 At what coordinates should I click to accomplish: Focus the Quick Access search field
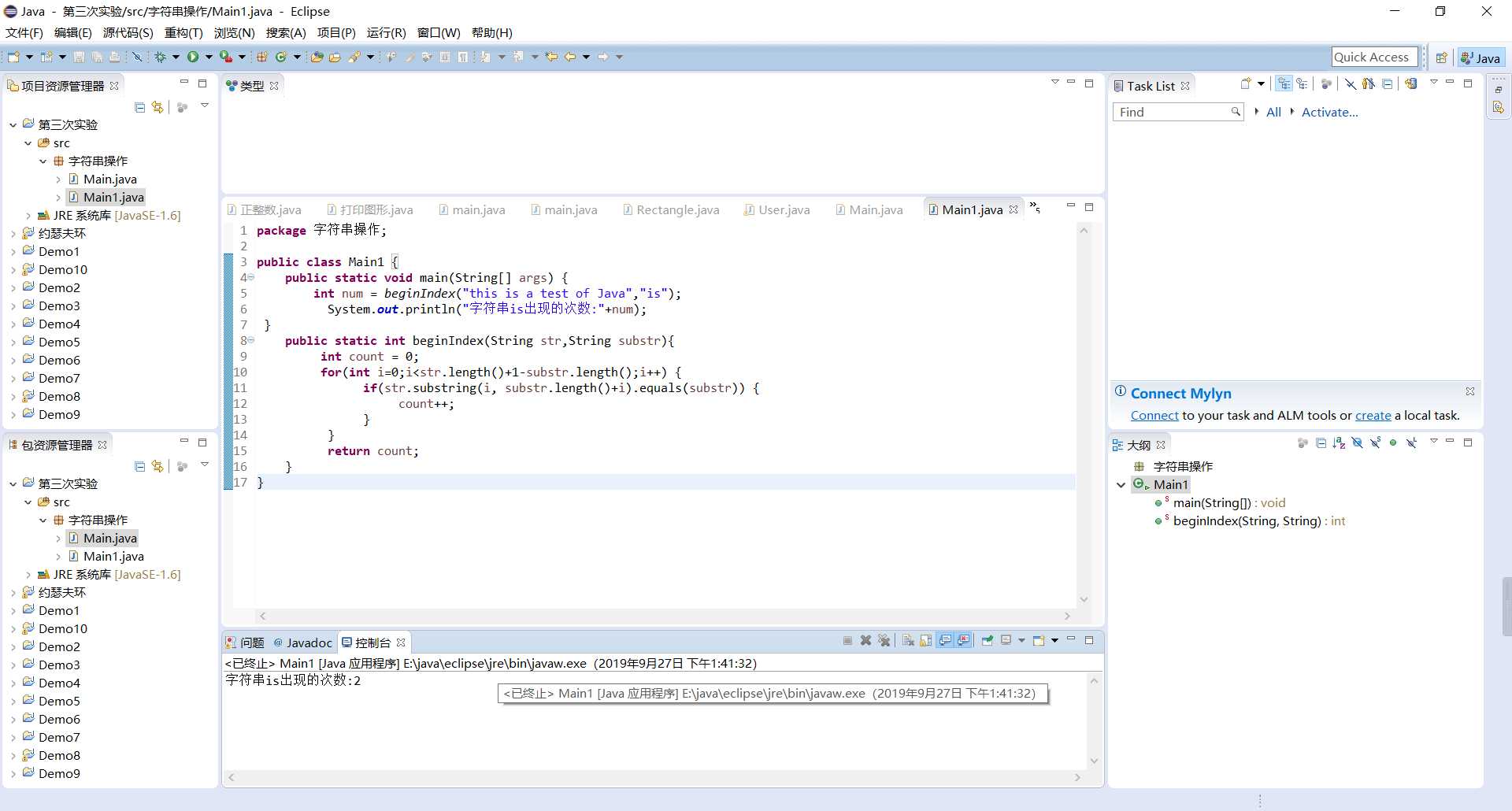pyautogui.click(x=1374, y=57)
